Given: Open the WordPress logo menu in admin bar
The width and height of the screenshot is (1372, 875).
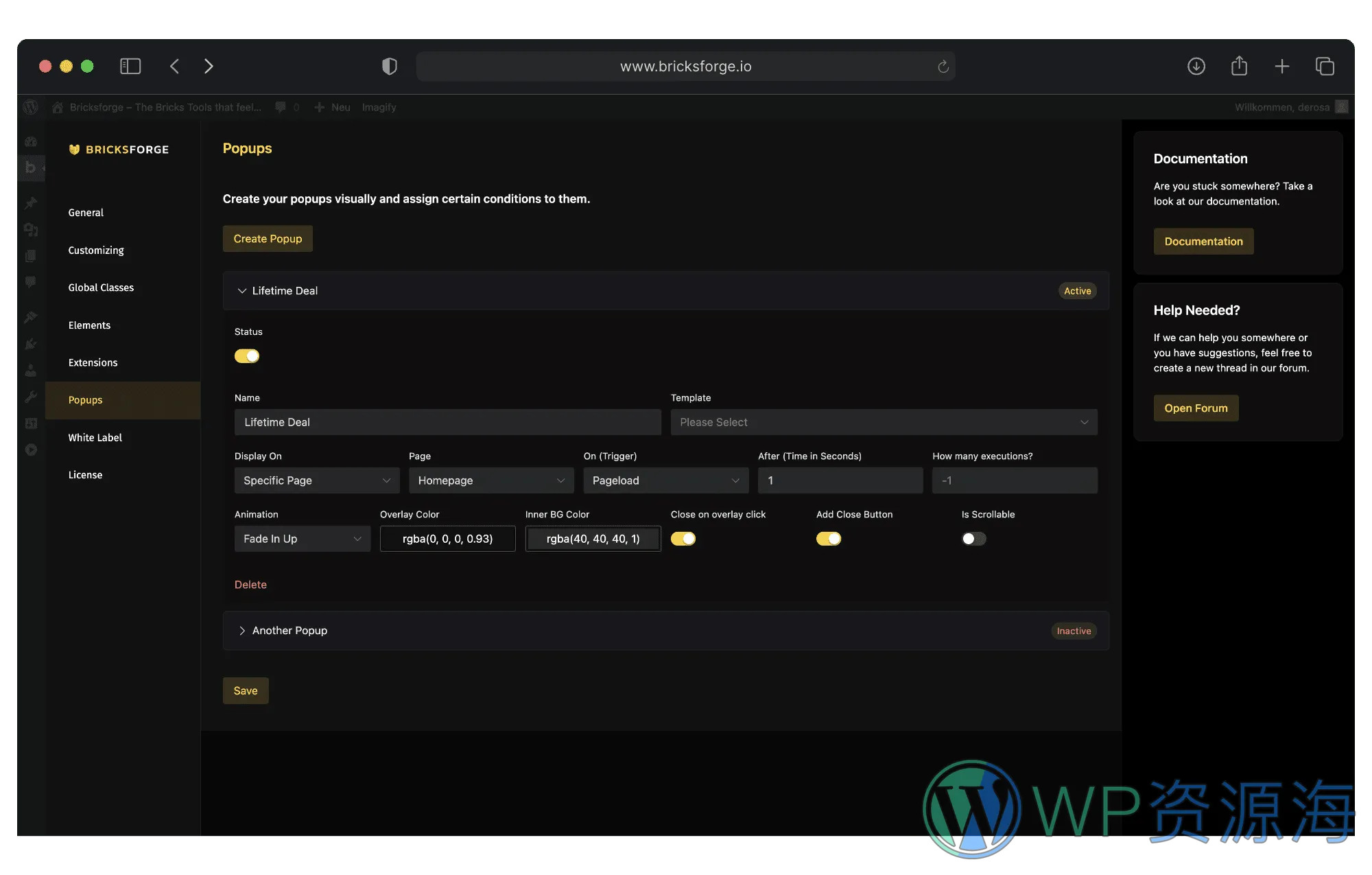Looking at the screenshot, I should (30, 107).
